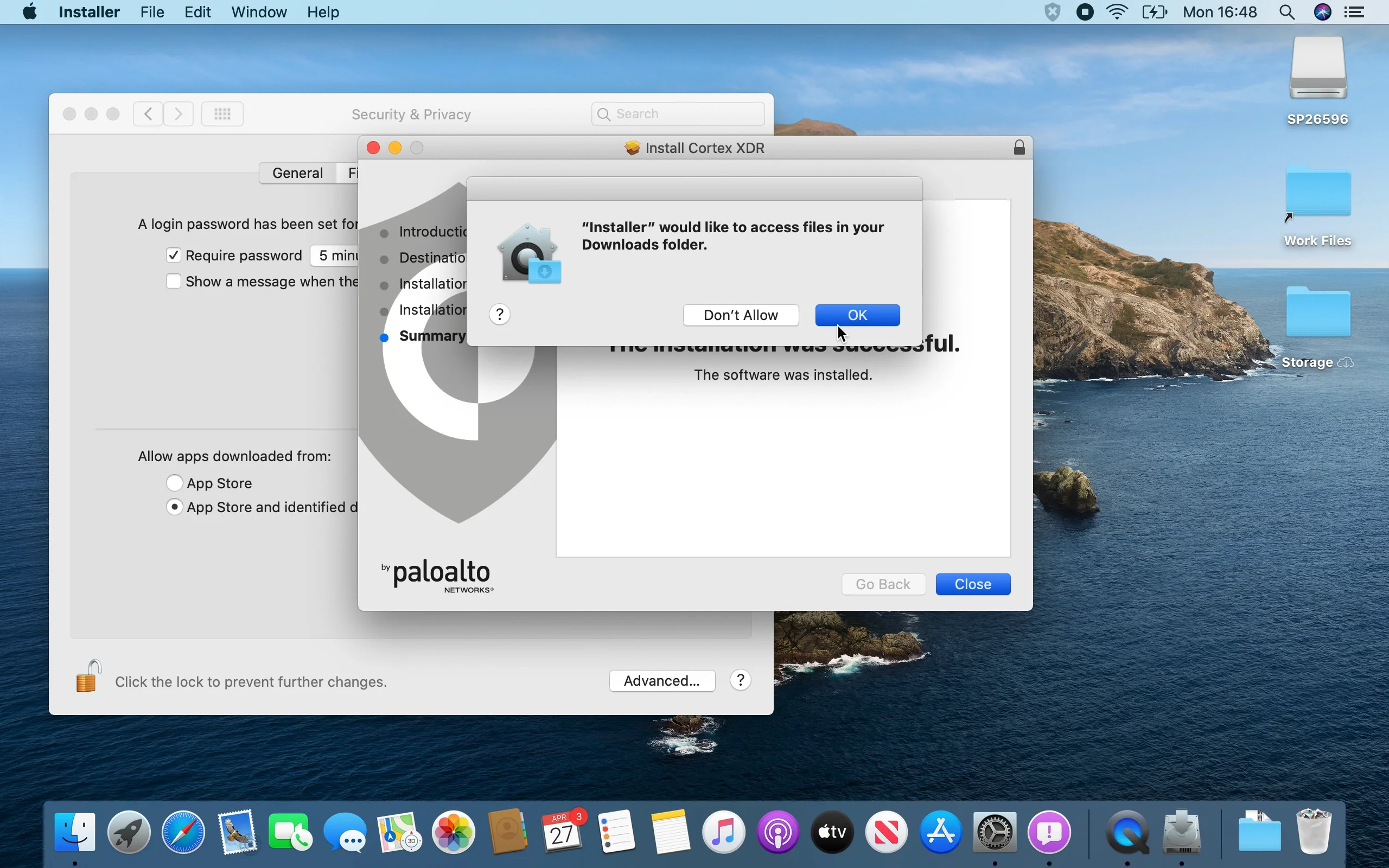Open the require password delay dropdown
This screenshot has height=868, width=1389.
pos(336,256)
